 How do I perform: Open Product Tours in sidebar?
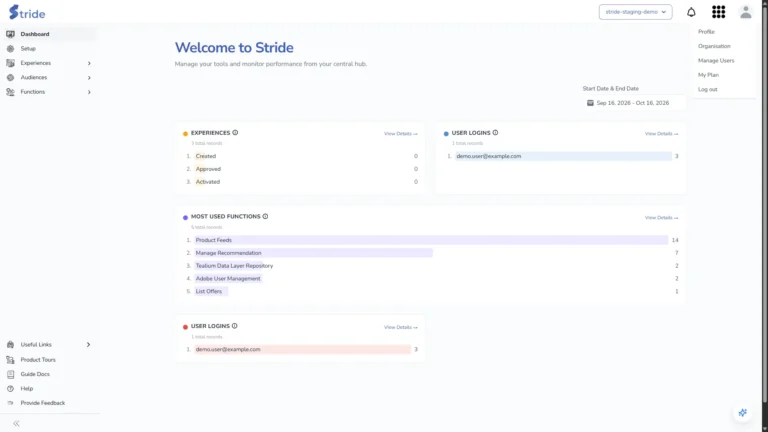tap(38, 360)
